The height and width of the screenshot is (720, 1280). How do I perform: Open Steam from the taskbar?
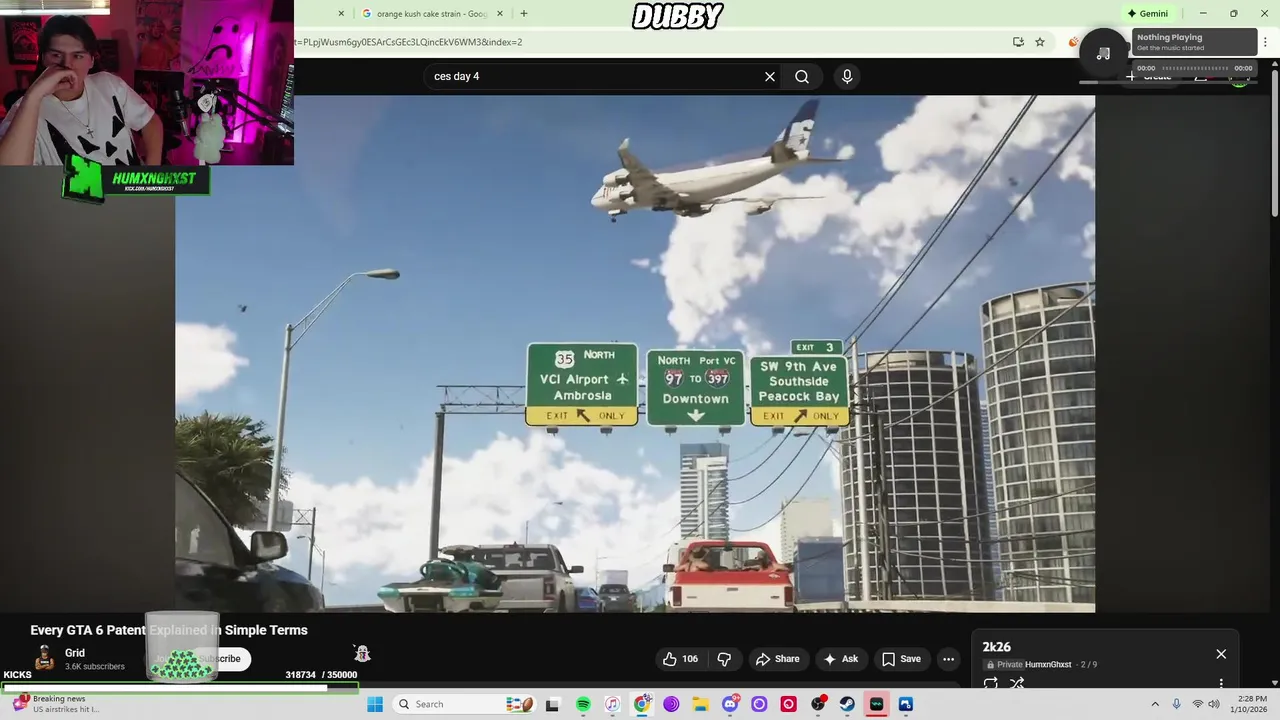(847, 704)
